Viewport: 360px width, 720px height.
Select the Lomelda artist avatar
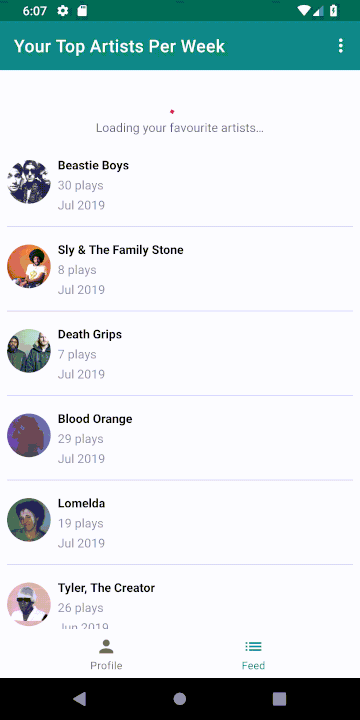coord(29,520)
